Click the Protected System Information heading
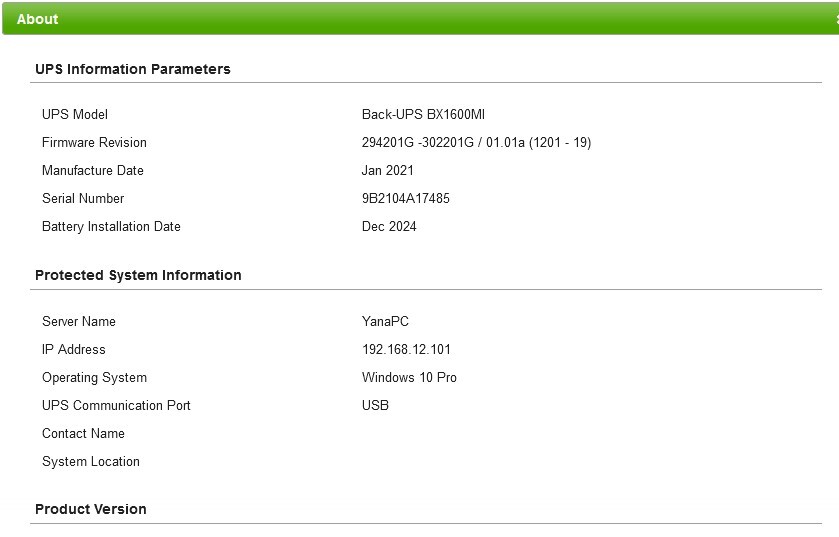 pos(138,275)
